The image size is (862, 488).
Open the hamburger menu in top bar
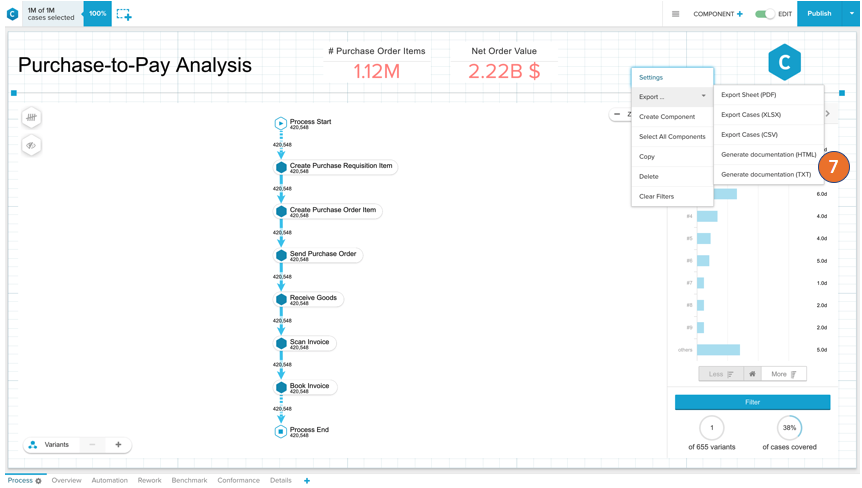675,14
